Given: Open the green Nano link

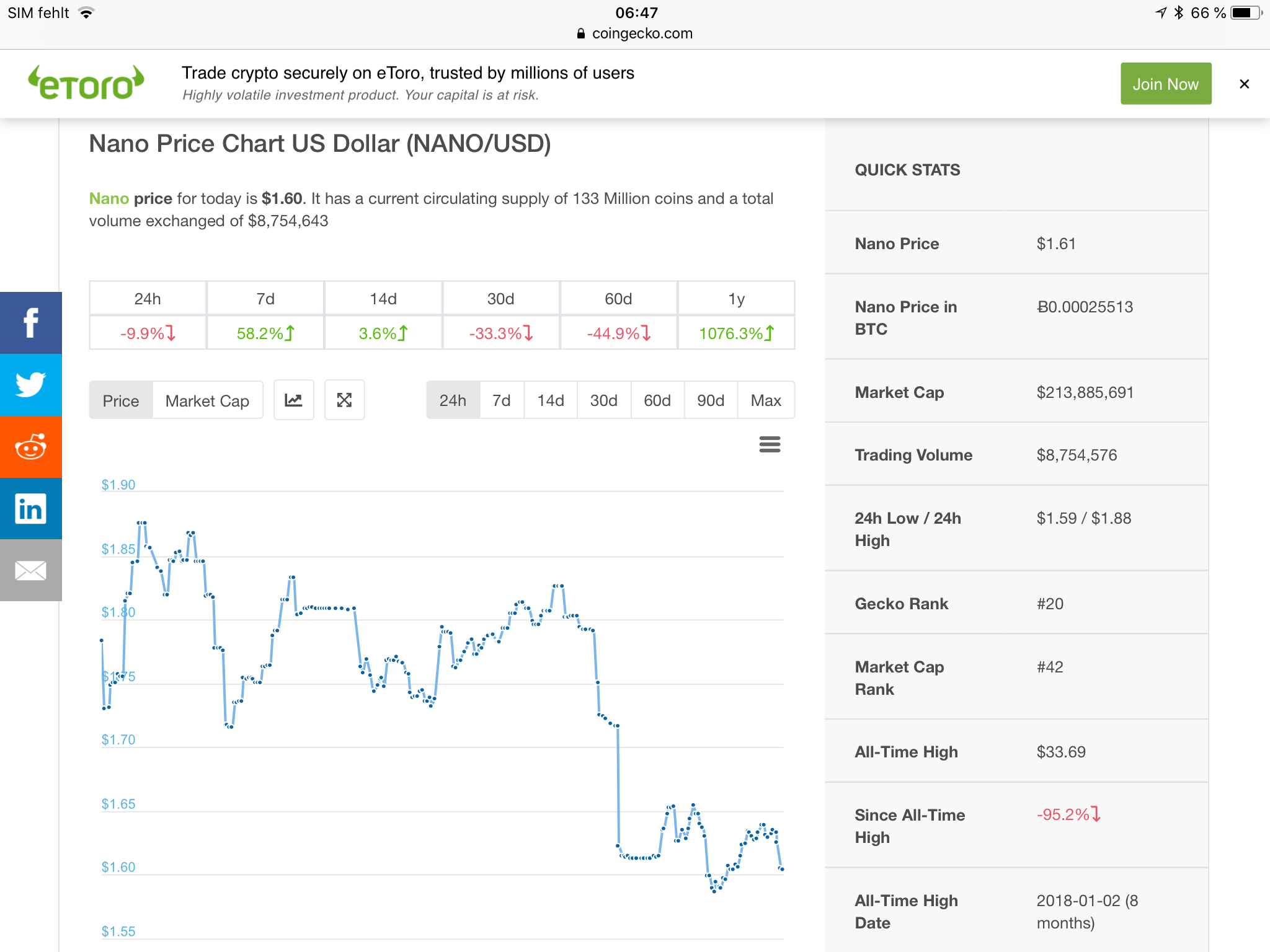Looking at the screenshot, I should pos(109,198).
